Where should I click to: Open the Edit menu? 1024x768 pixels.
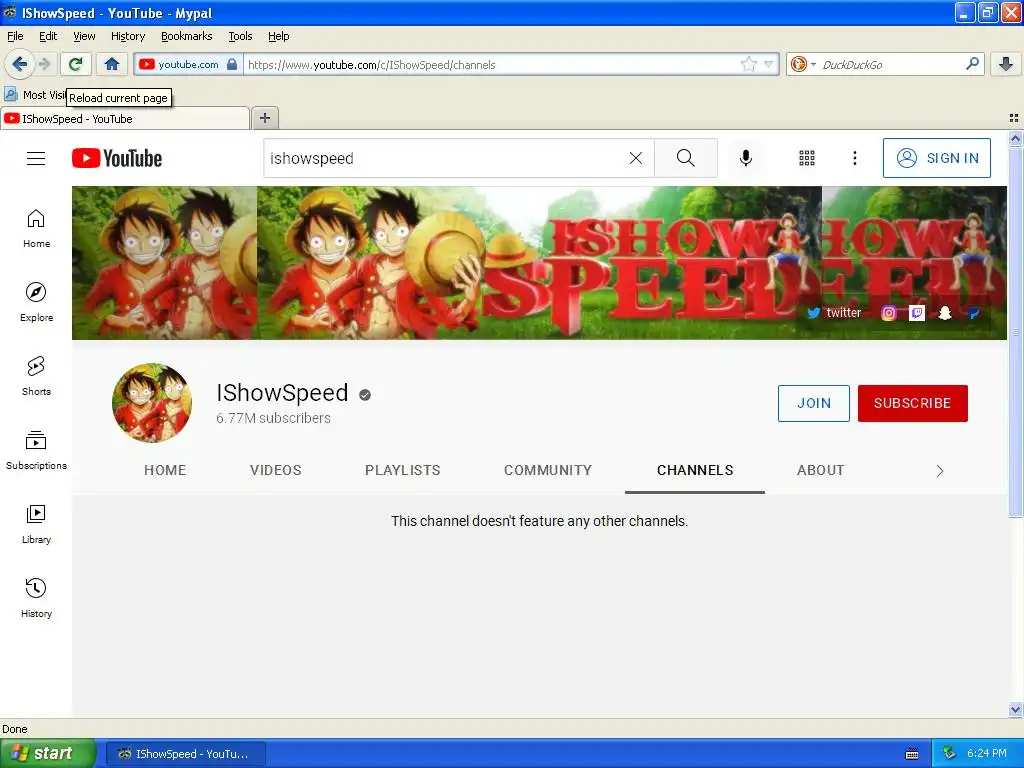click(48, 36)
